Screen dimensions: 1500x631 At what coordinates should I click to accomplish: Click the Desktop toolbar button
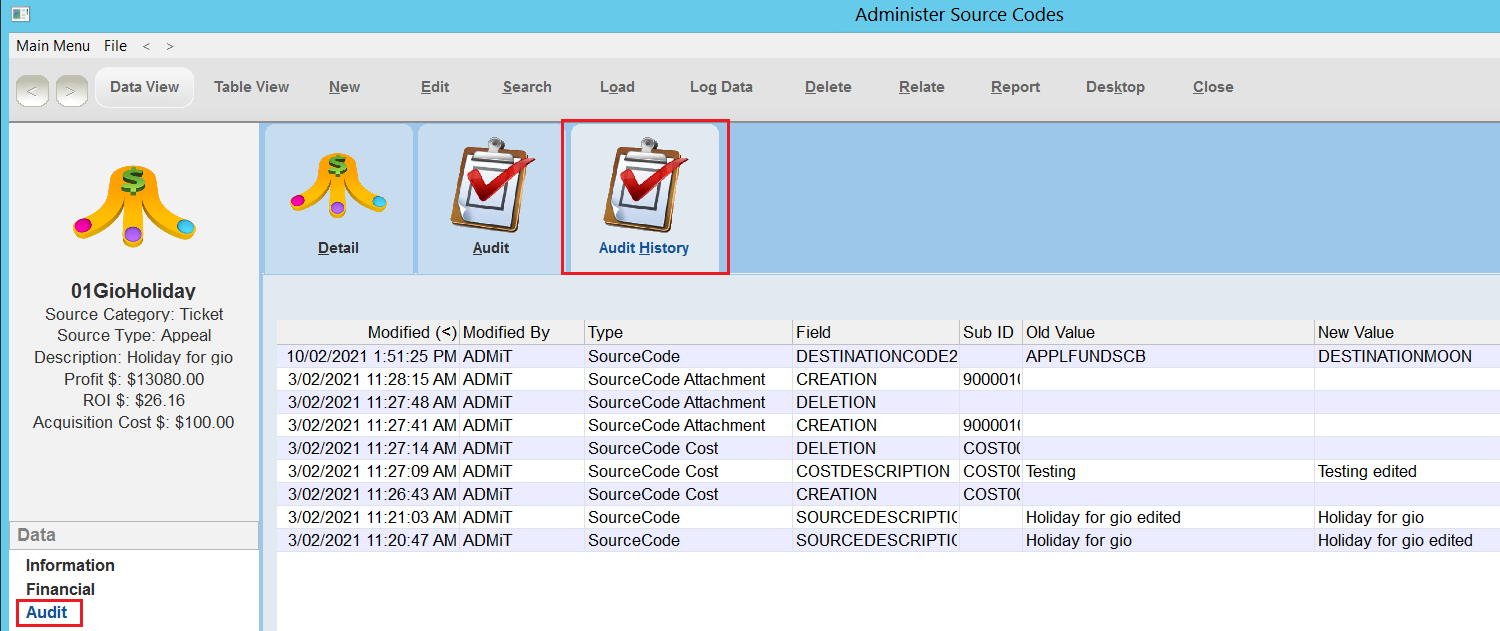[x=1115, y=87]
